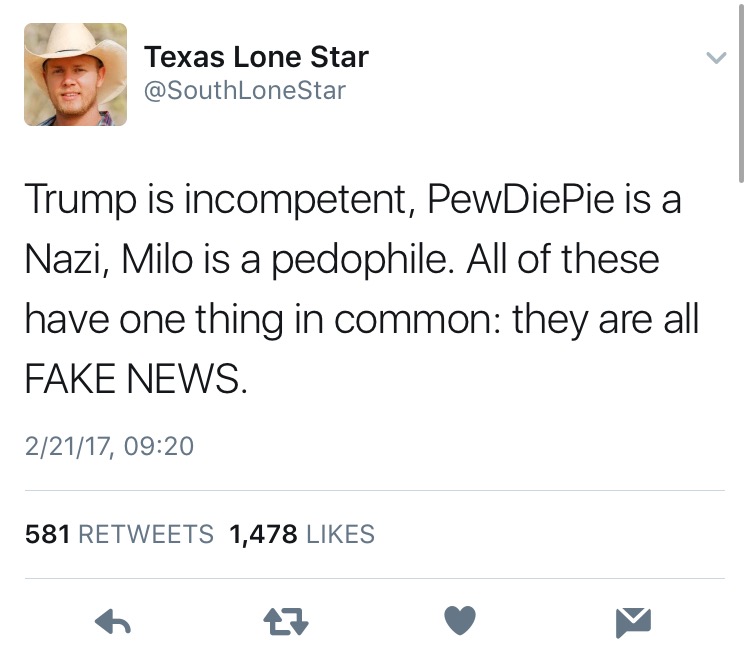Click the "FAKE NEWS" text in tweet
Viewport: 750px width, 661px height.
[x=133, y=378]
